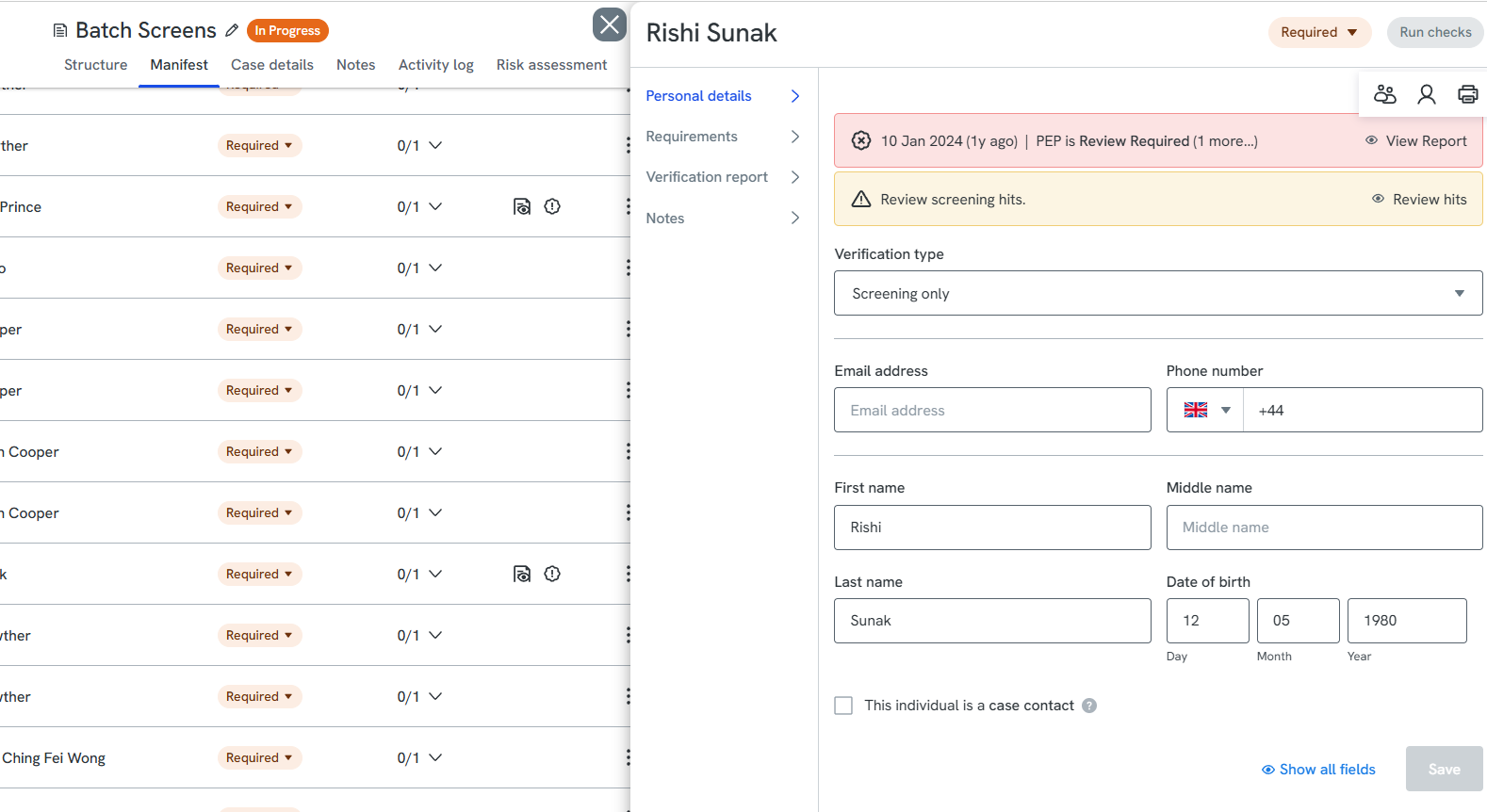
Task: Click the single person icon in panel toolbar
Action: pyautogui.click(x=1427, y=94)
